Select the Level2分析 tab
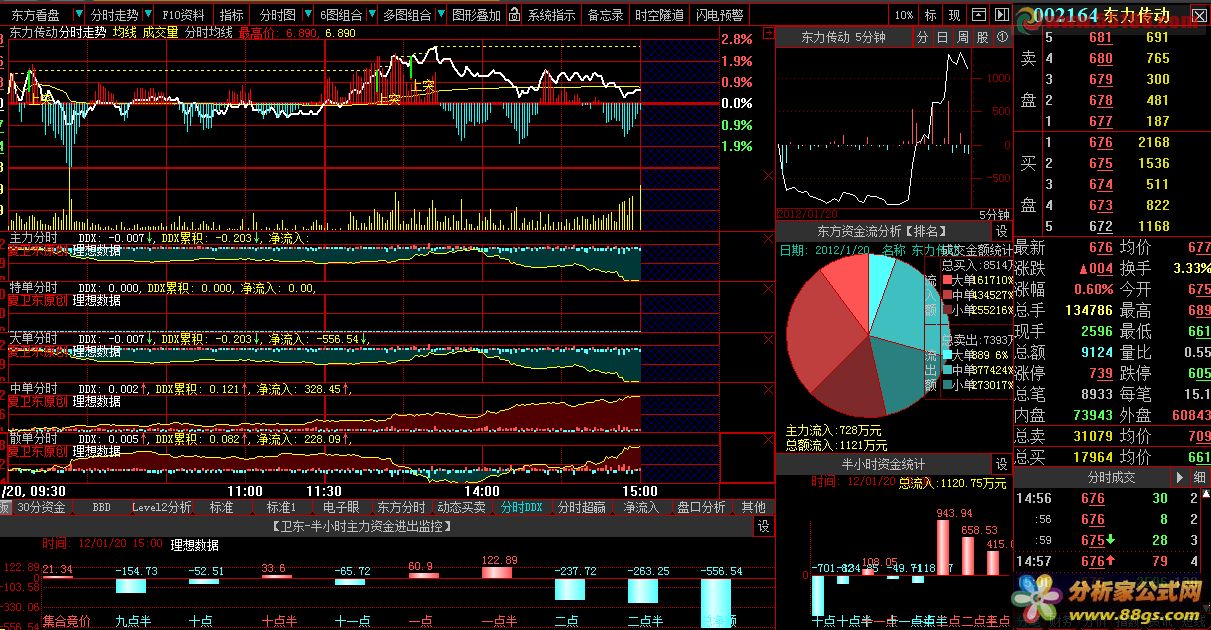1211x630 pixels. click(x=161, y=507)
